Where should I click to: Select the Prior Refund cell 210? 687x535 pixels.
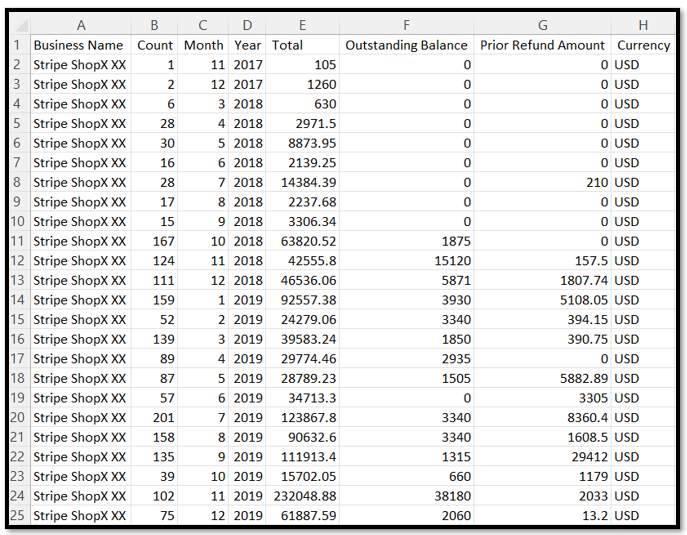[x=542, y=182]
